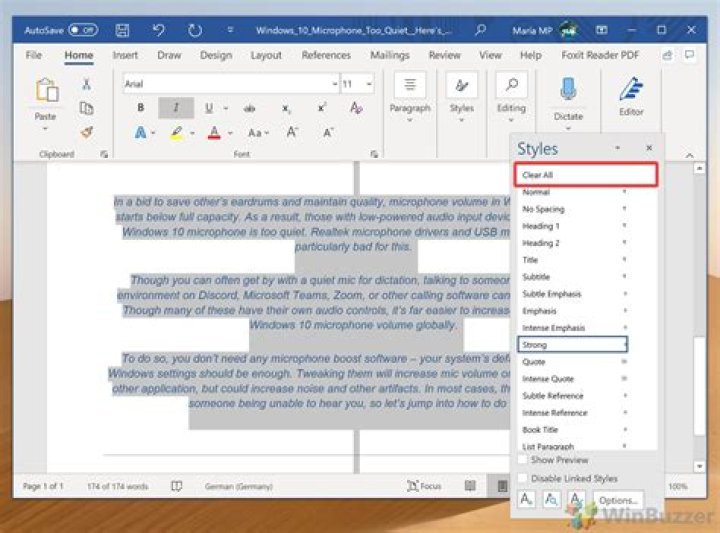The width and height of the screenshot is (720, 533).
Task: Click German (Germany) language indicator
Action: [x=239, y=486]
